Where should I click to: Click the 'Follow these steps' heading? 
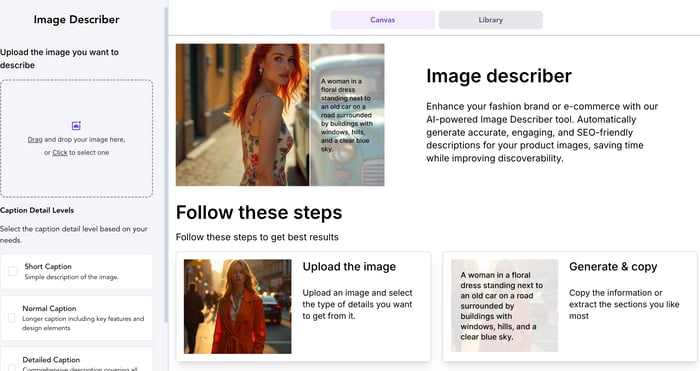259,213
